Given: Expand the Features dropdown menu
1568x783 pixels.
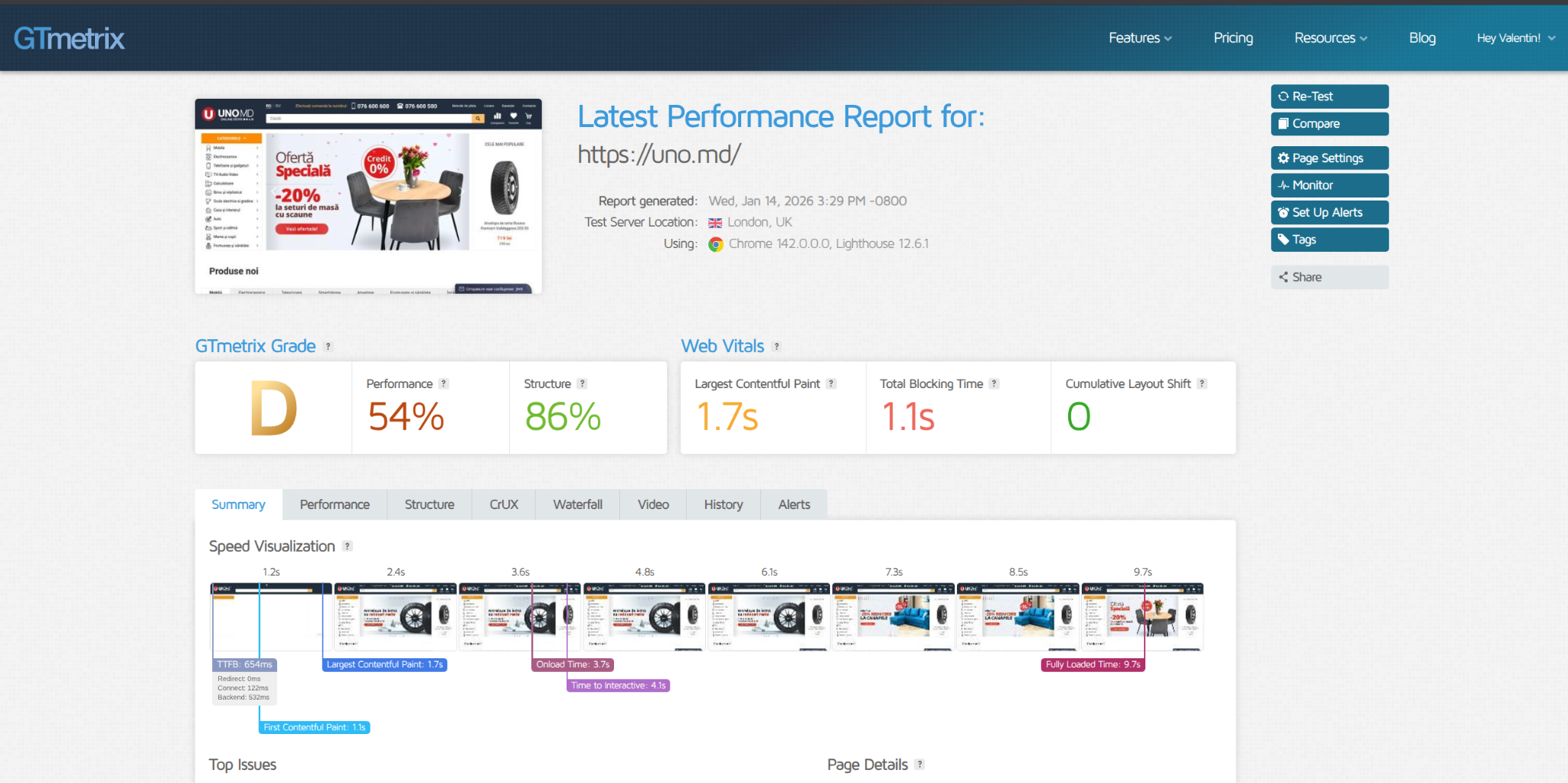Looking at the screenshot, I should 1139,38.
